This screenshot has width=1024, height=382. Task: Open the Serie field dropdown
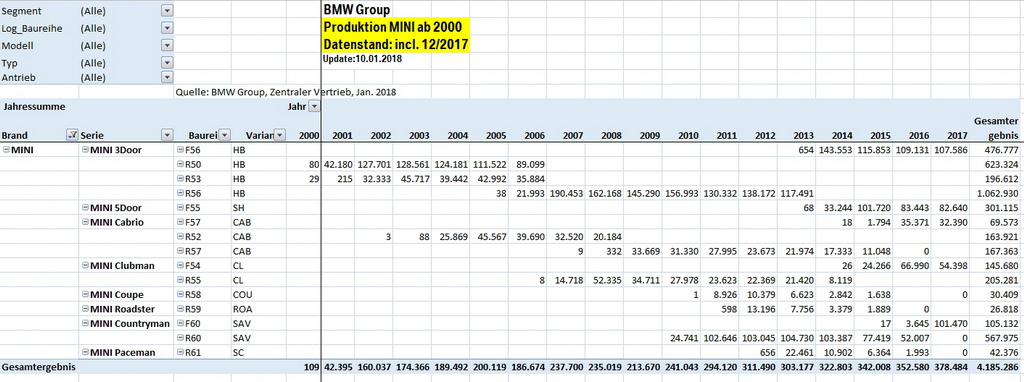pyautogui.click(x=167, y=135)
